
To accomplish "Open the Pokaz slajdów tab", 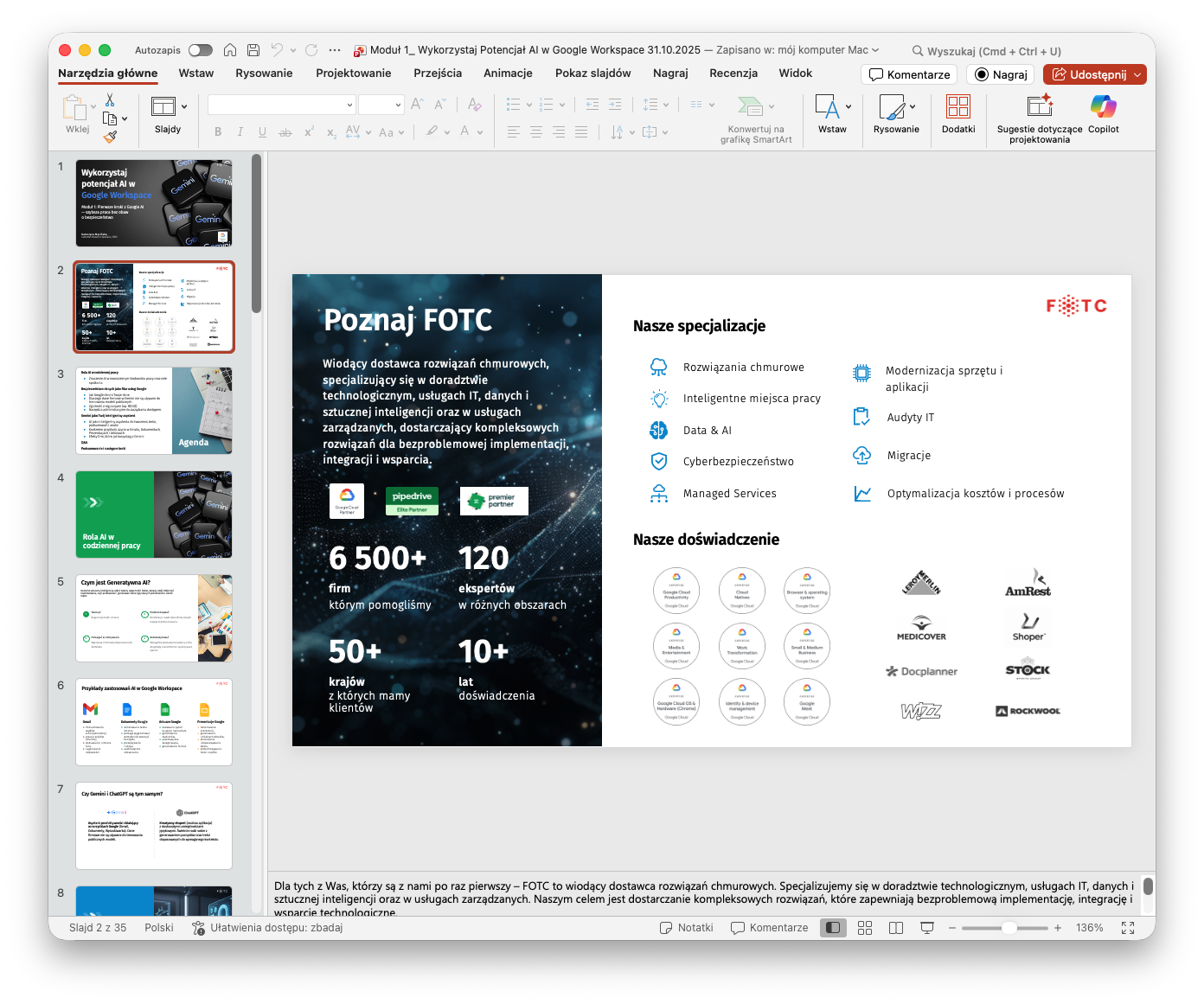I will coord(592,74).
